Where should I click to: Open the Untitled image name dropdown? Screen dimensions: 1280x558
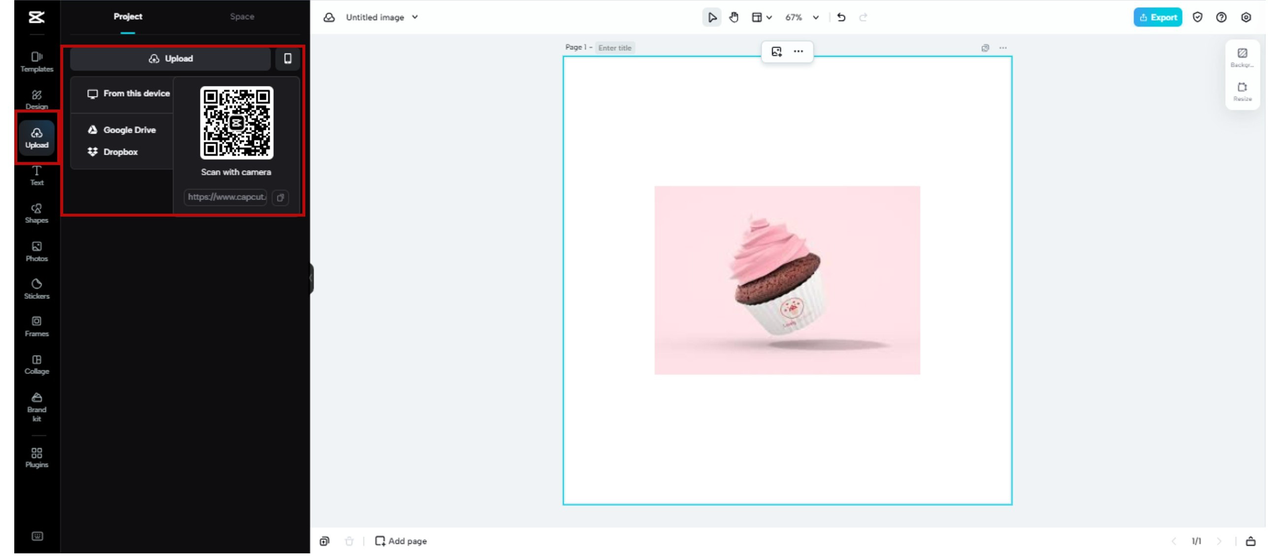(382, 17)
